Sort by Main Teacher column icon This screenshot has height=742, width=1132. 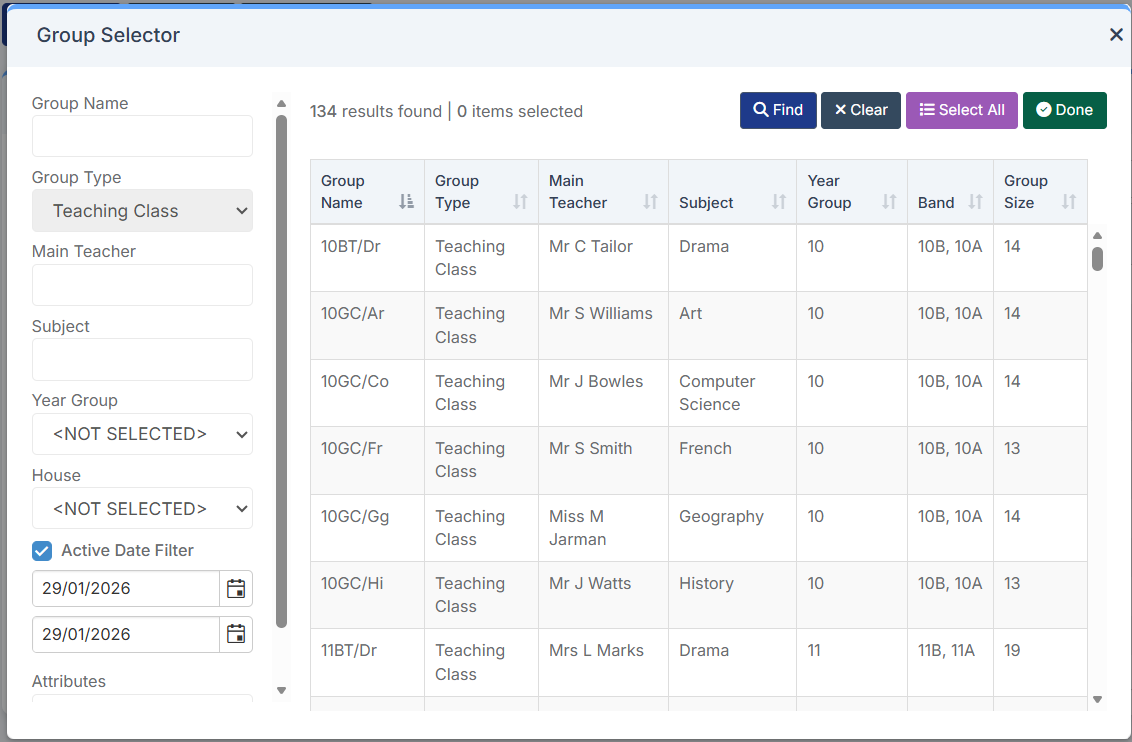click(650, 202)
